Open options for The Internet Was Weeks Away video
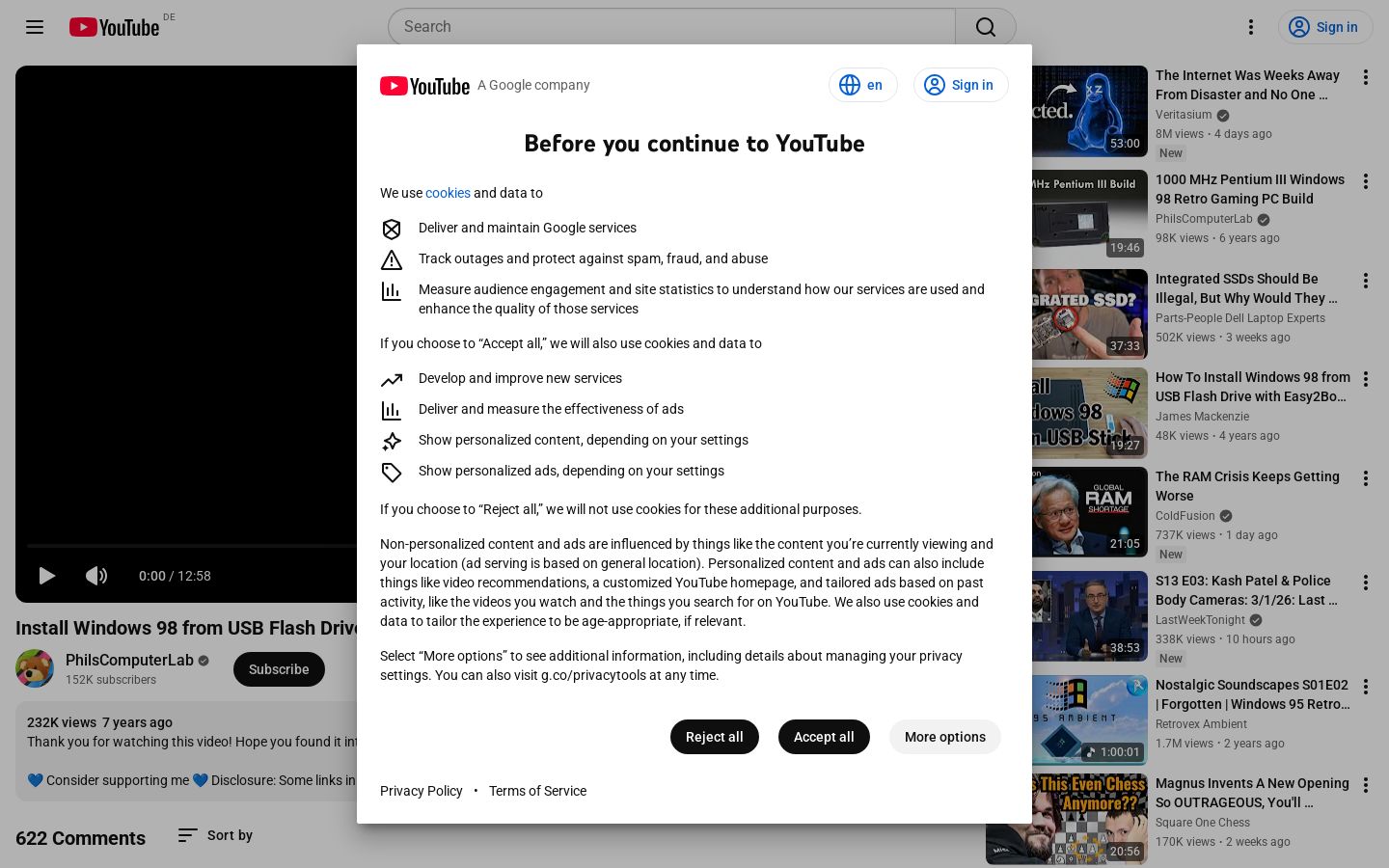Image resolution: width=1389 pixels, height=868 pixels. 1366,77
